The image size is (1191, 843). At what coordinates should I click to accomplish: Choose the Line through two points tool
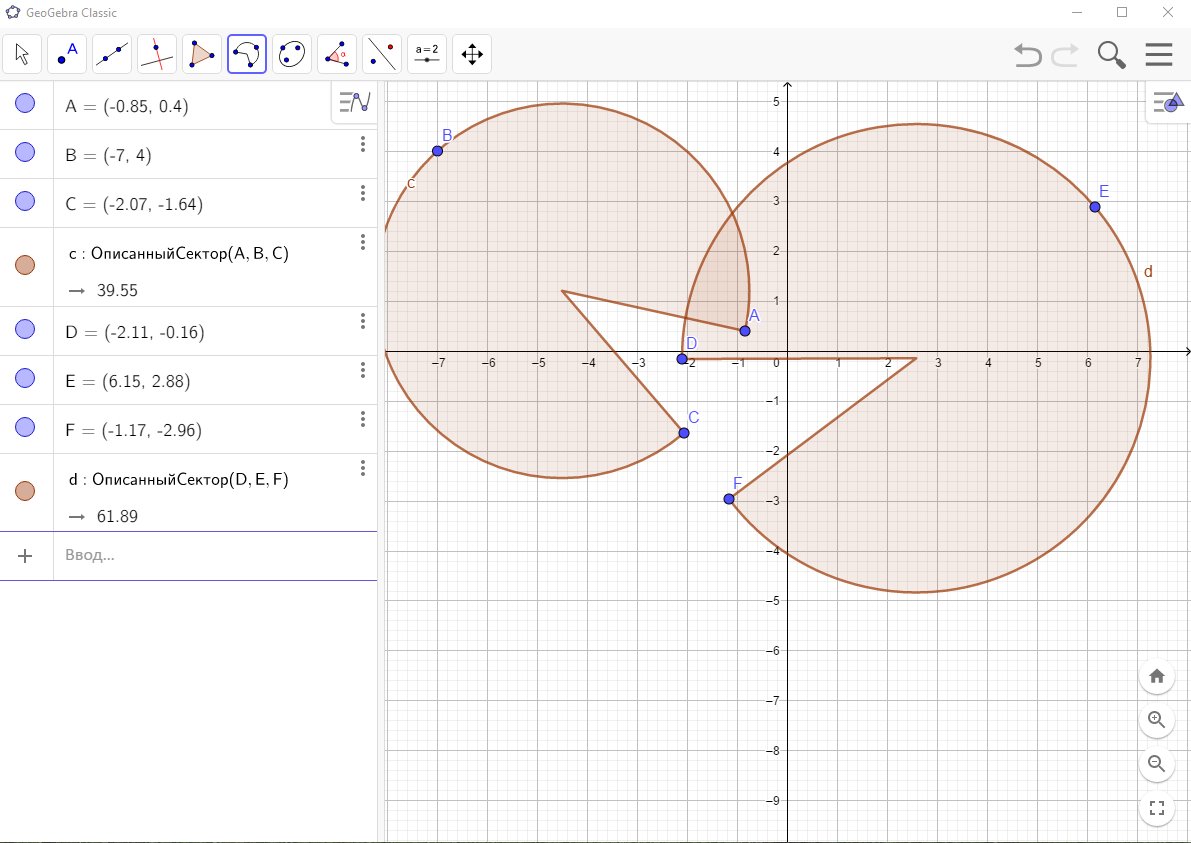pyautogui.click(x=112, y=54)
